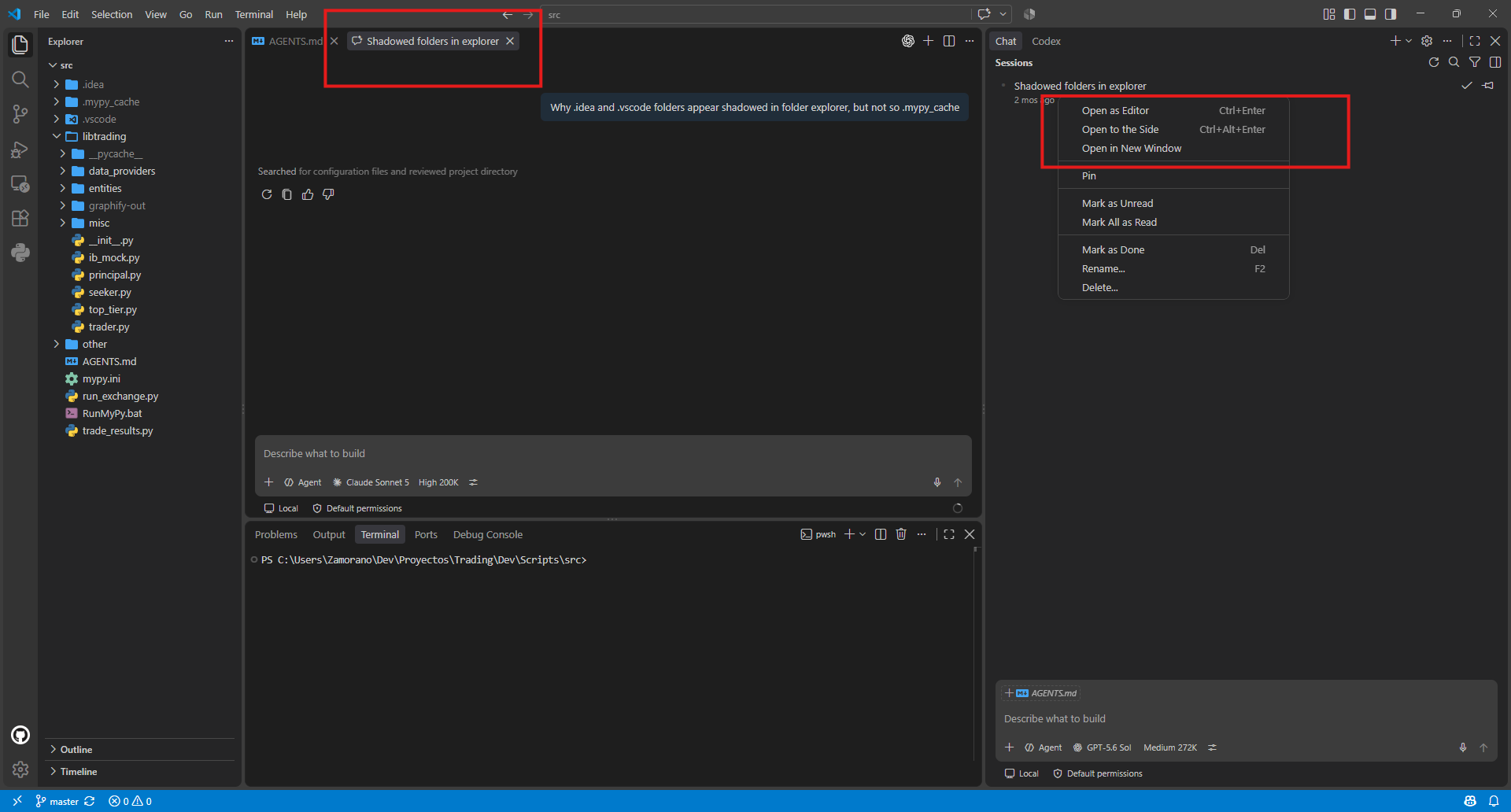Screen dimensions: 1511x812
Task: Open the Claude Sonnet 5 model picker
Action: 371,482
